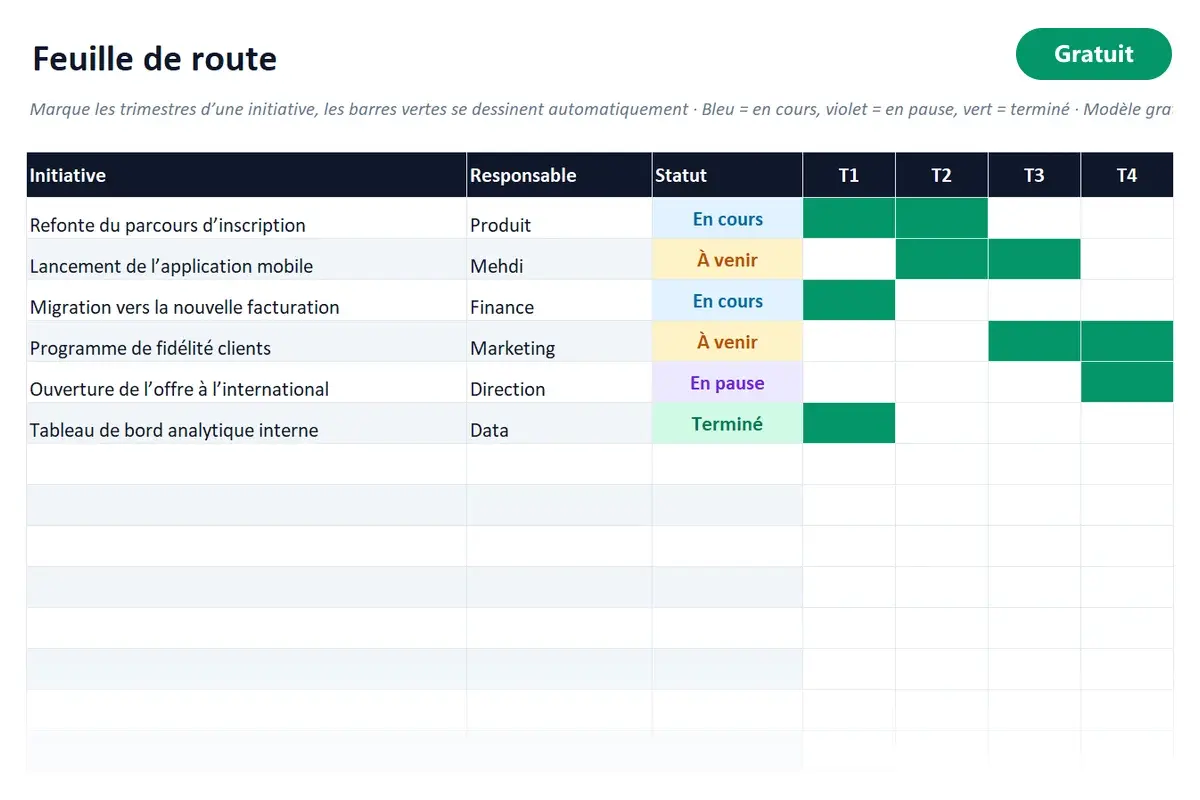Viewport: 1200px width, 800px height.
Task: Select the Mehdi responsable cell
Action: point(559,259)
